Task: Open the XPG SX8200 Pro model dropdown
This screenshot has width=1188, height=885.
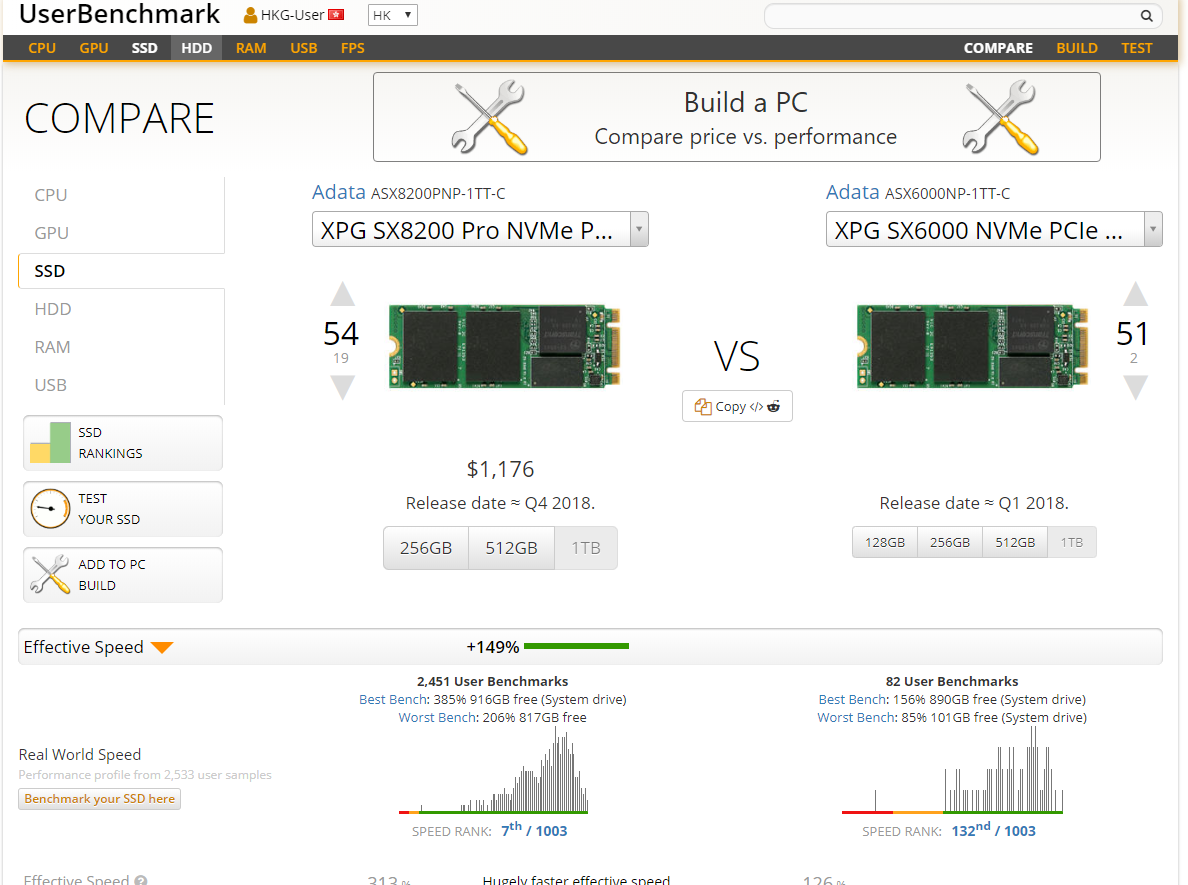Action: point(480,230)
